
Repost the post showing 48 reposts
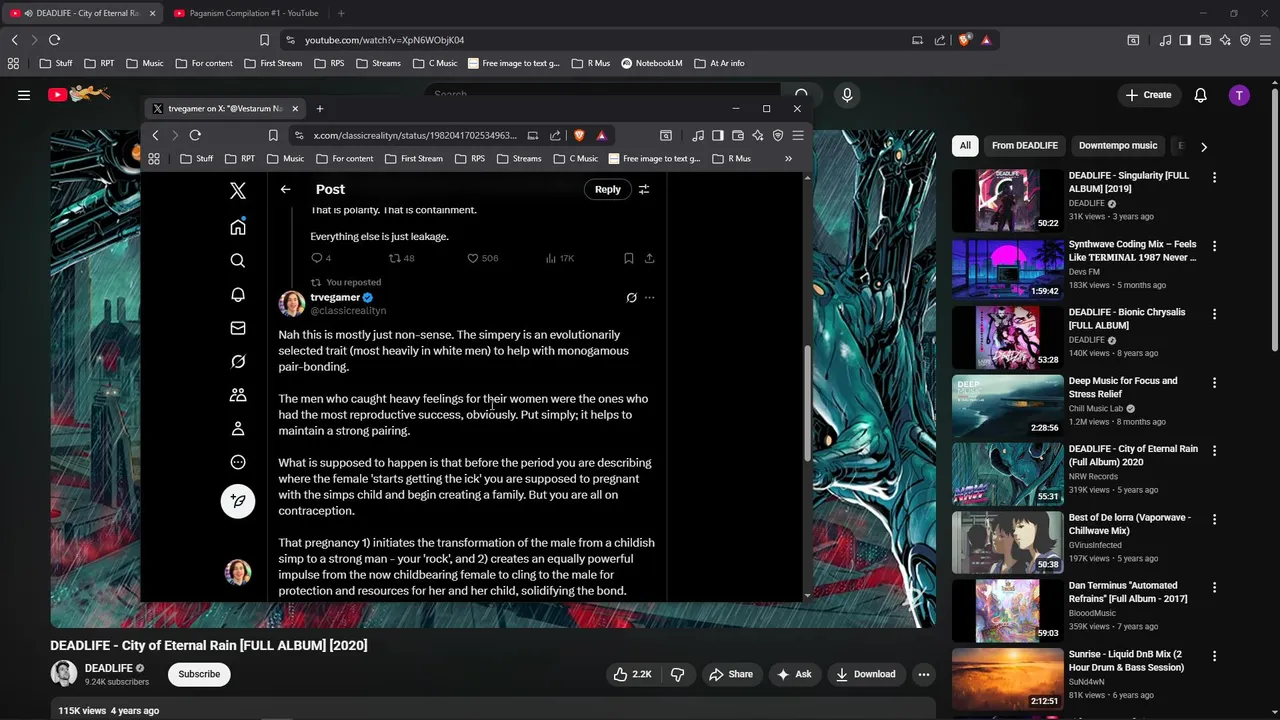(x=401, y=258)
